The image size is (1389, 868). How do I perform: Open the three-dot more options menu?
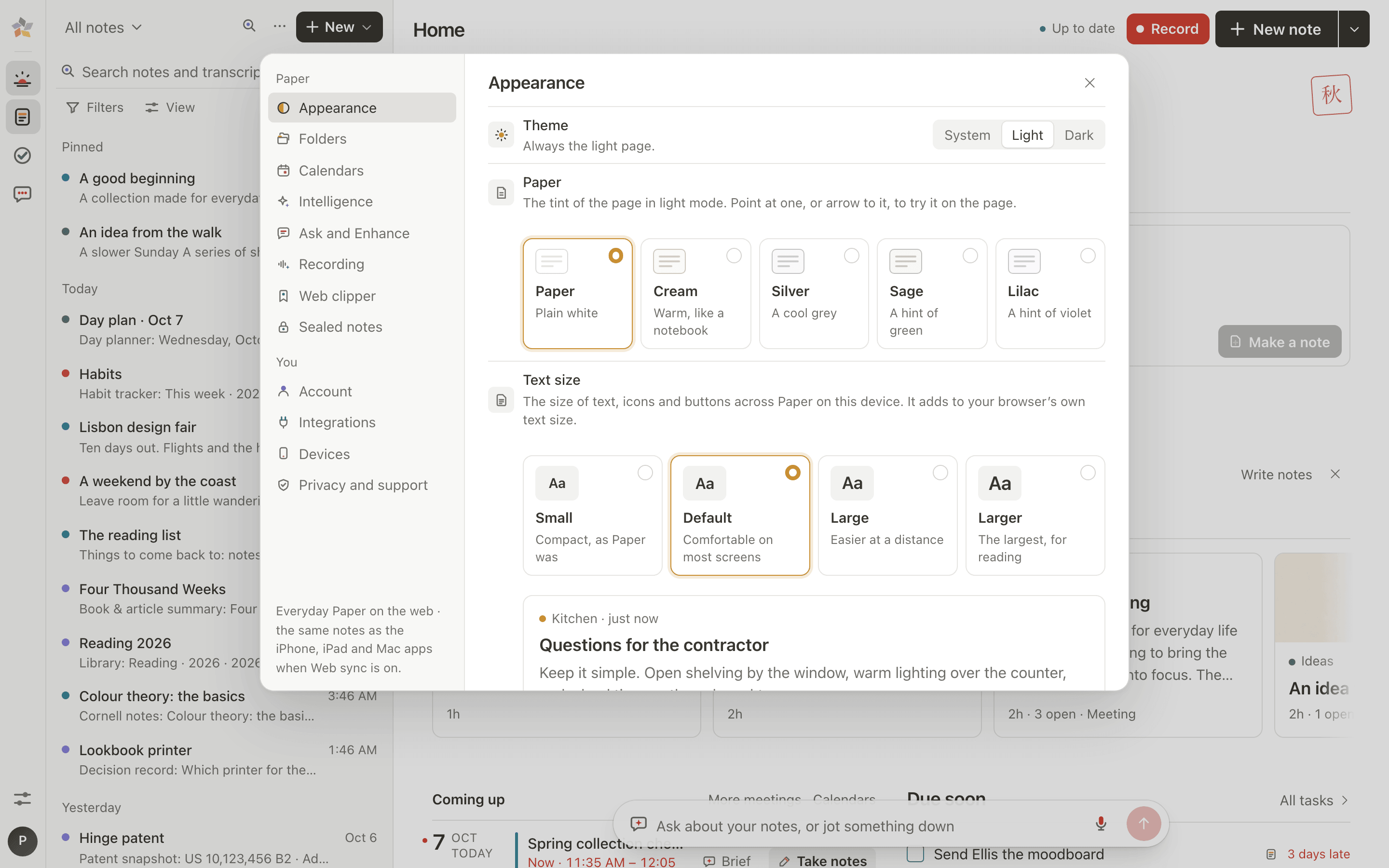point(280,26)
